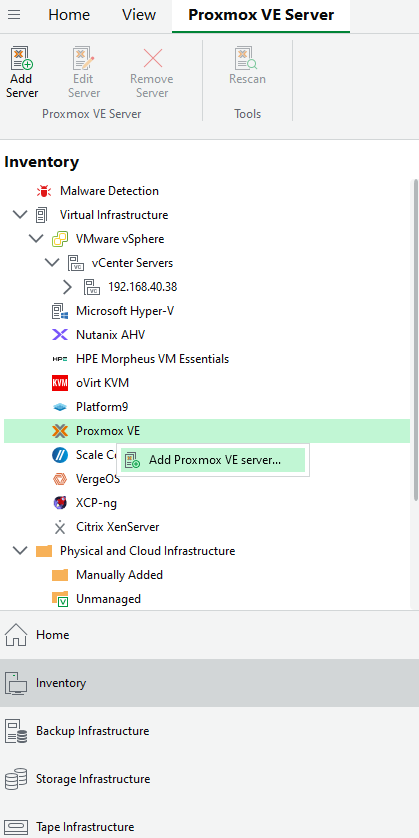Select Malware Detection tree item

[x=109, y=191]
